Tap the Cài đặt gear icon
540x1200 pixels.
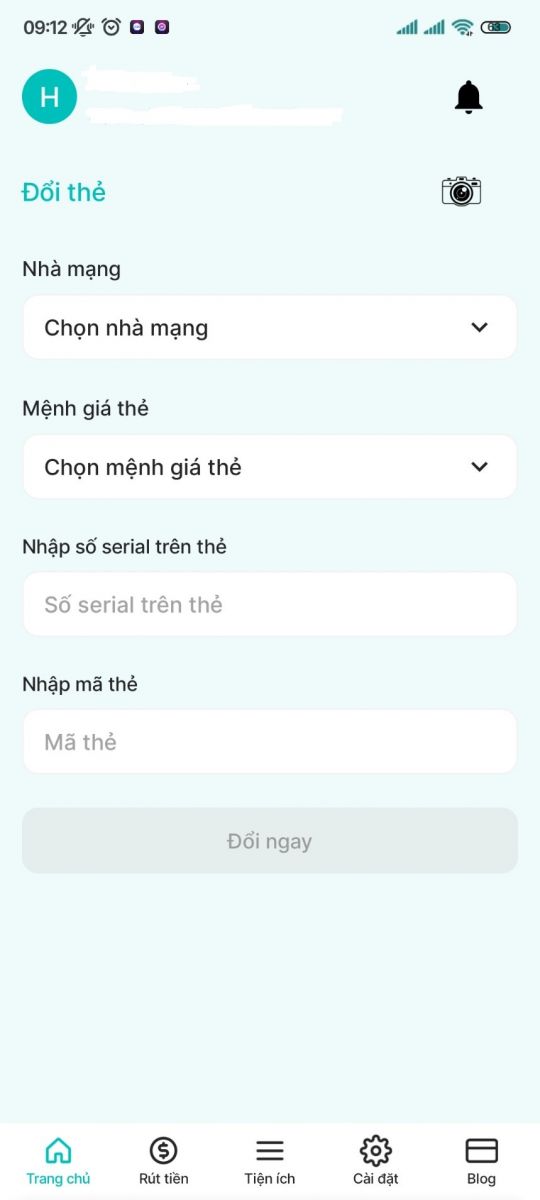tap(376, 1150)
